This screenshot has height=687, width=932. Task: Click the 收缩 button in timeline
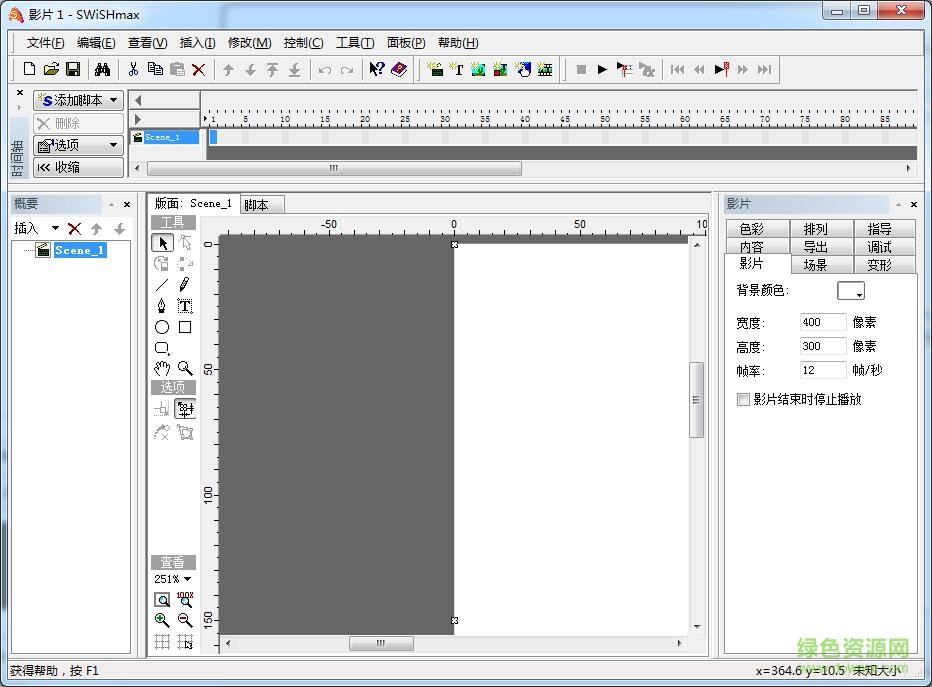pyautogui.click(x=78, y=167)
